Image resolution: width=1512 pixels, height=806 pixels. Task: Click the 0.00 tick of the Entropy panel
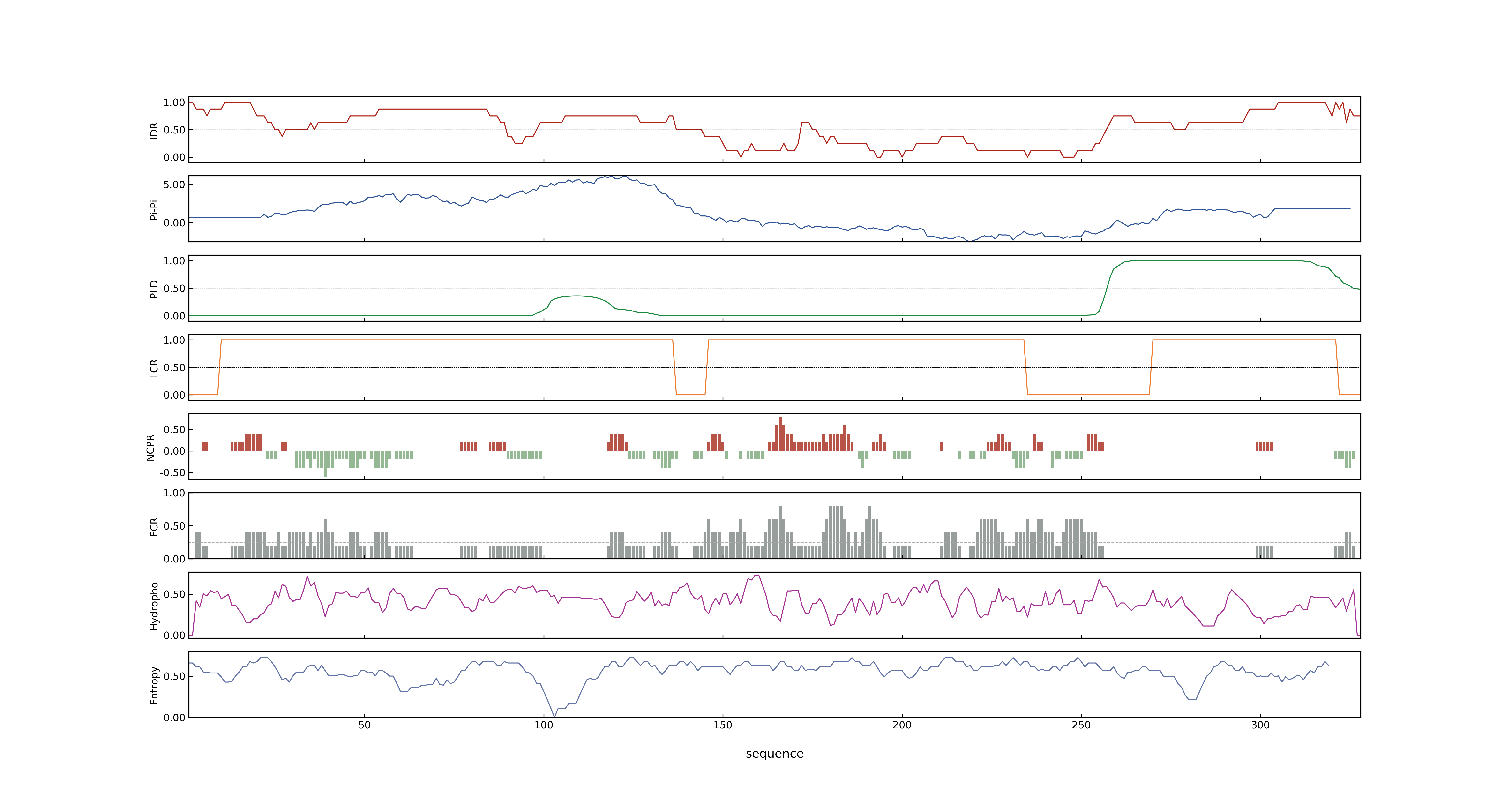(x=174, y=717)
